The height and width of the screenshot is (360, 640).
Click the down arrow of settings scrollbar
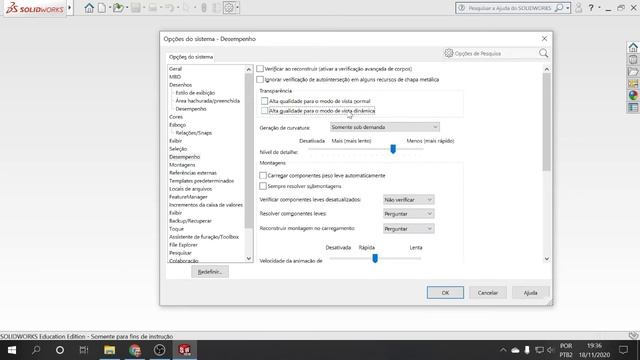547,258
